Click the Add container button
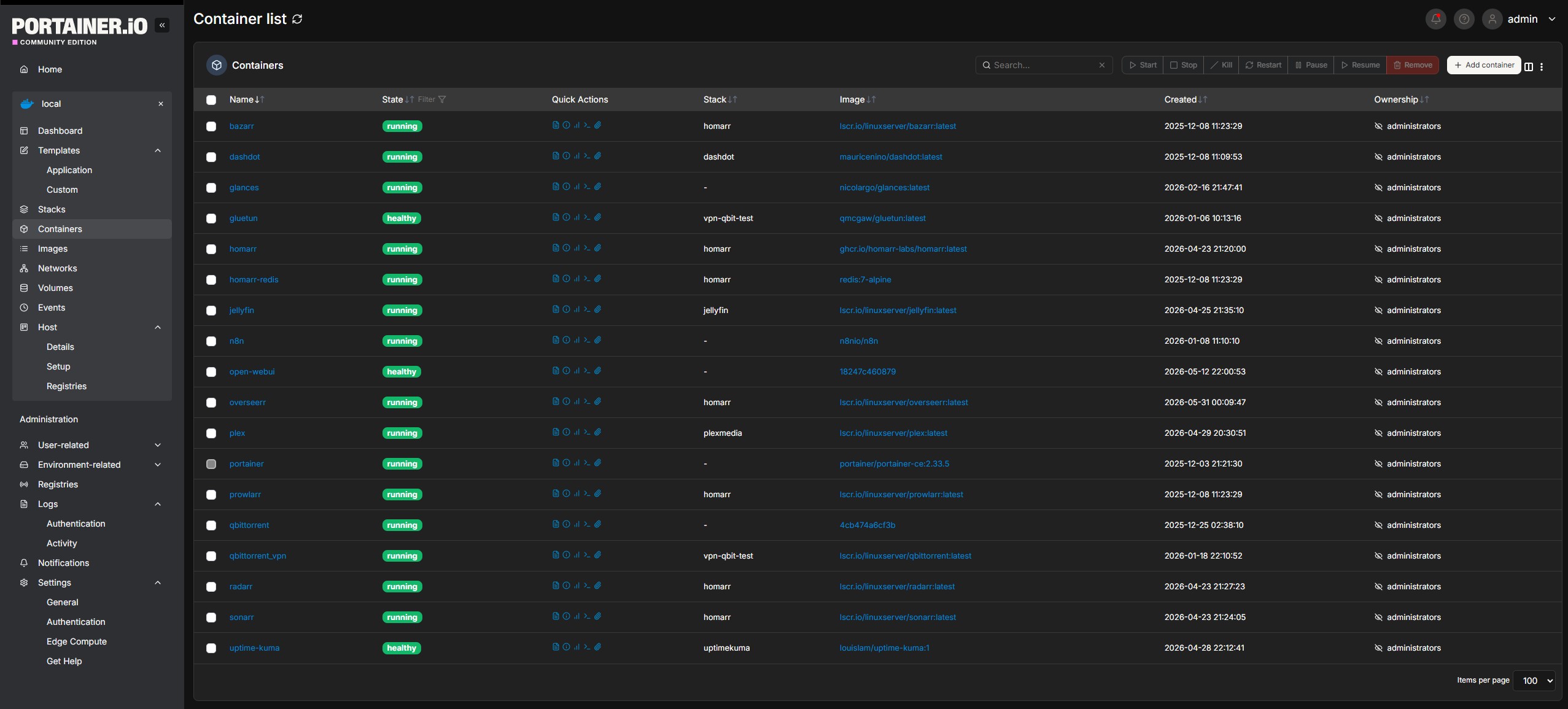 click(1483, 65)
